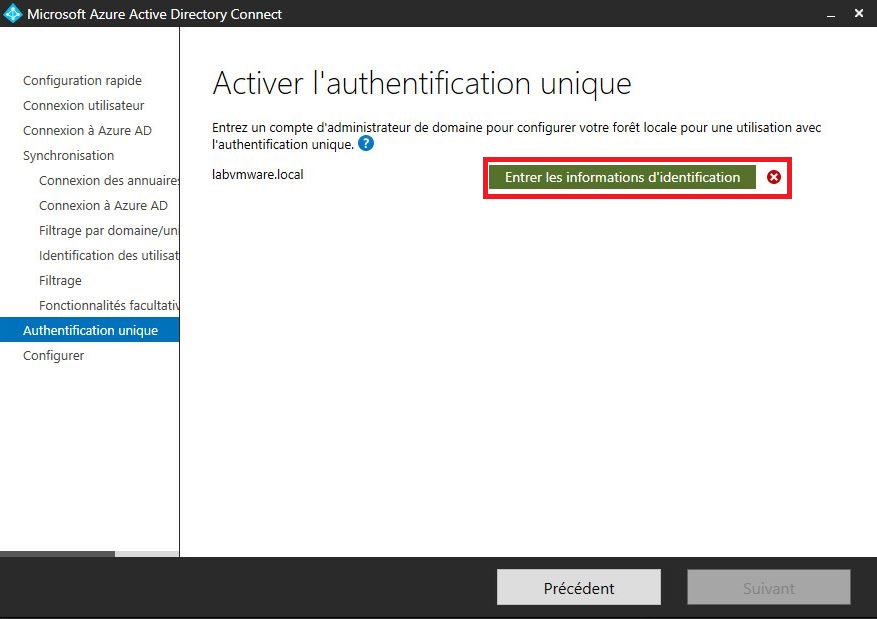Select the top-level Connexion à Azure AD step
Screen dimensions: 877x619
pos(87,130)
